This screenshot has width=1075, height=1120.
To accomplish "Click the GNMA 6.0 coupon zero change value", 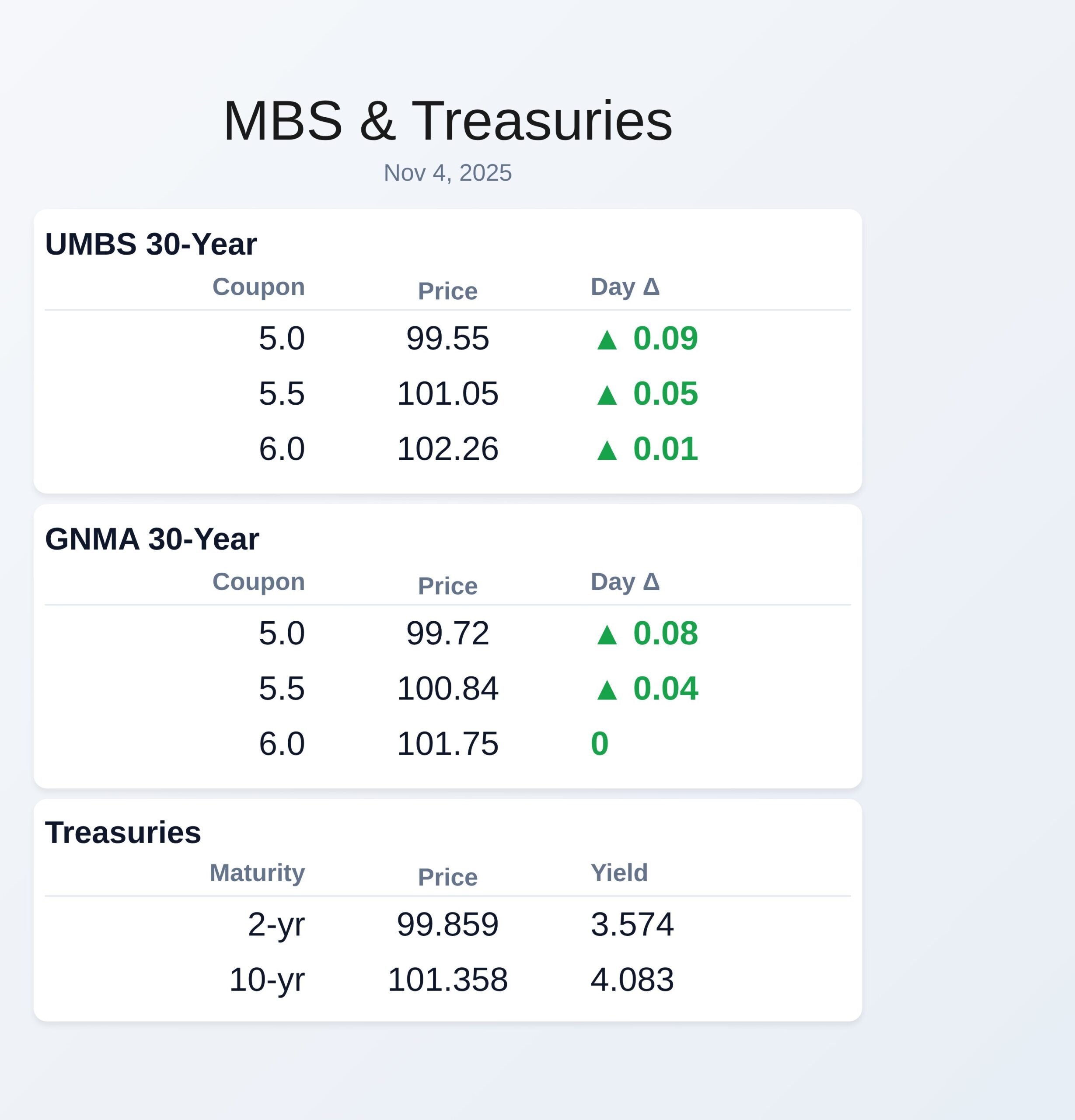I will (x=600, y=744).
